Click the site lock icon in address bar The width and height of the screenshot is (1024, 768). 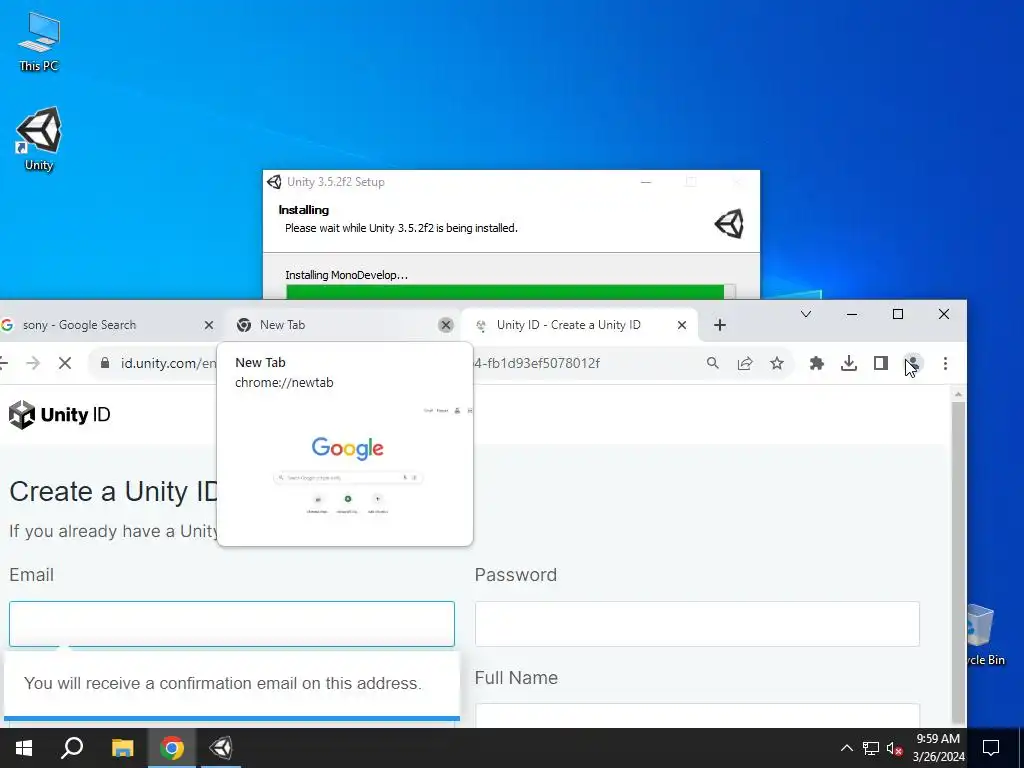coord(104,363)
